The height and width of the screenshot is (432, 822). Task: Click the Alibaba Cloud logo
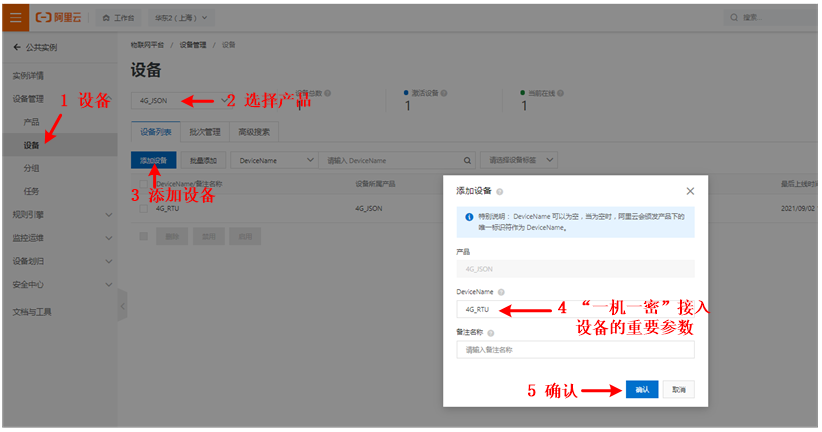pos(58,18)
